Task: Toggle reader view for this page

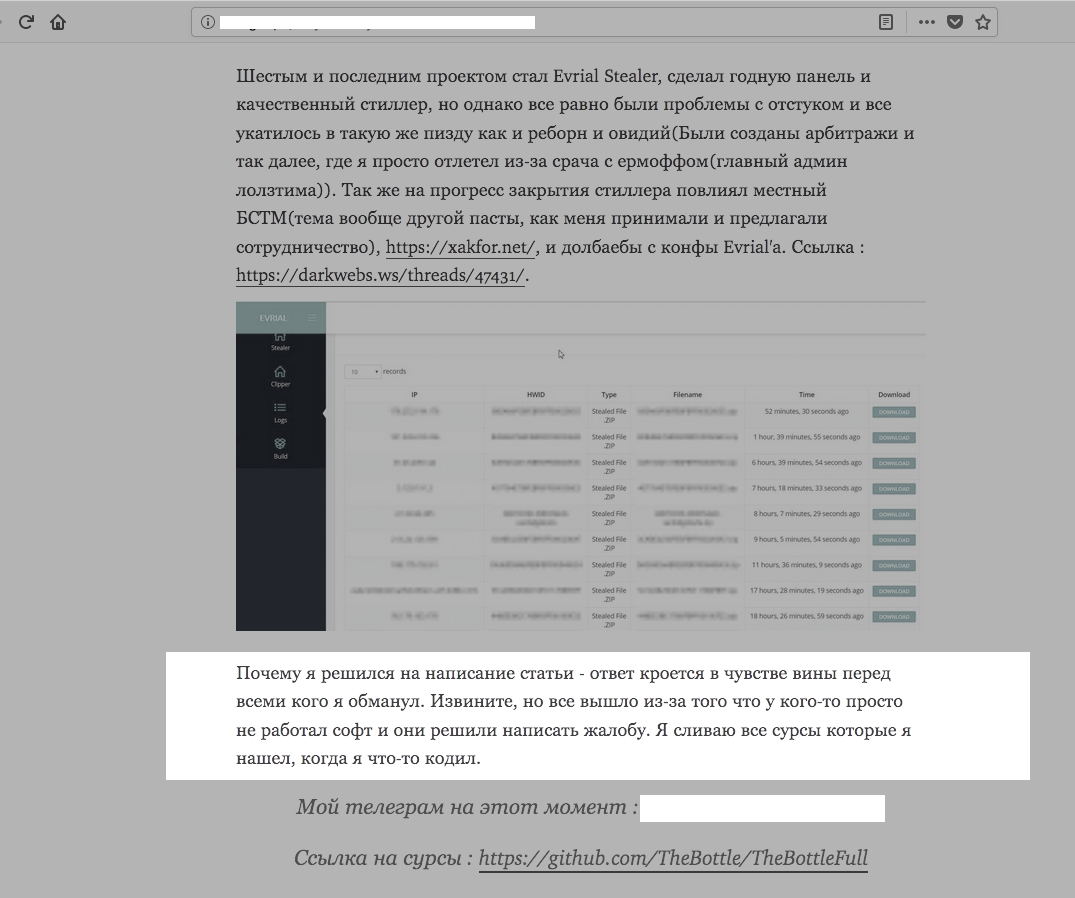Action: pyautogui.click(x=886, y=22)
